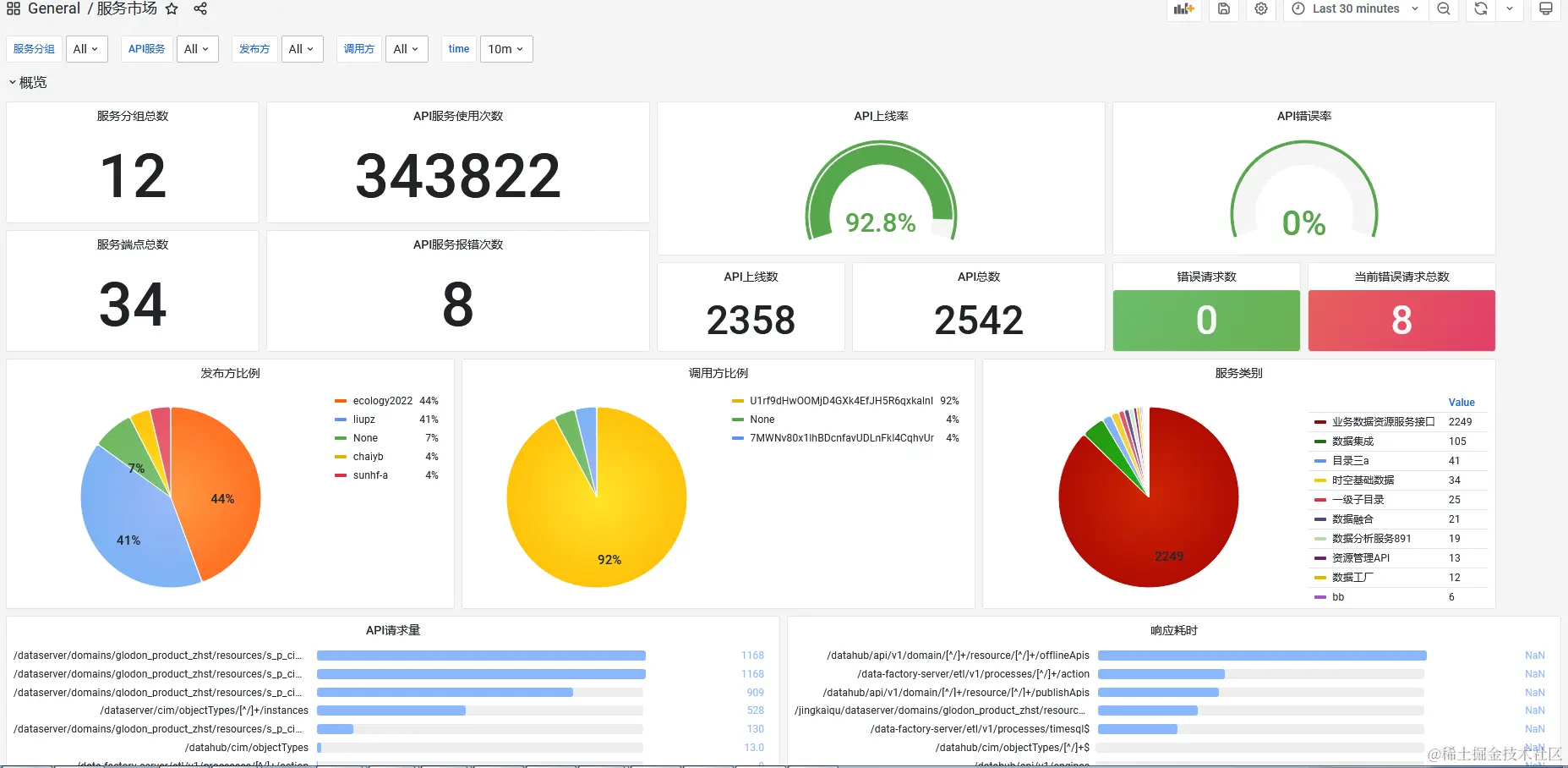This screenshot has height=768, width=1568.
Task: Add a new panel to dashboard
Action: pyautogui.click(x=1184, y=8)
